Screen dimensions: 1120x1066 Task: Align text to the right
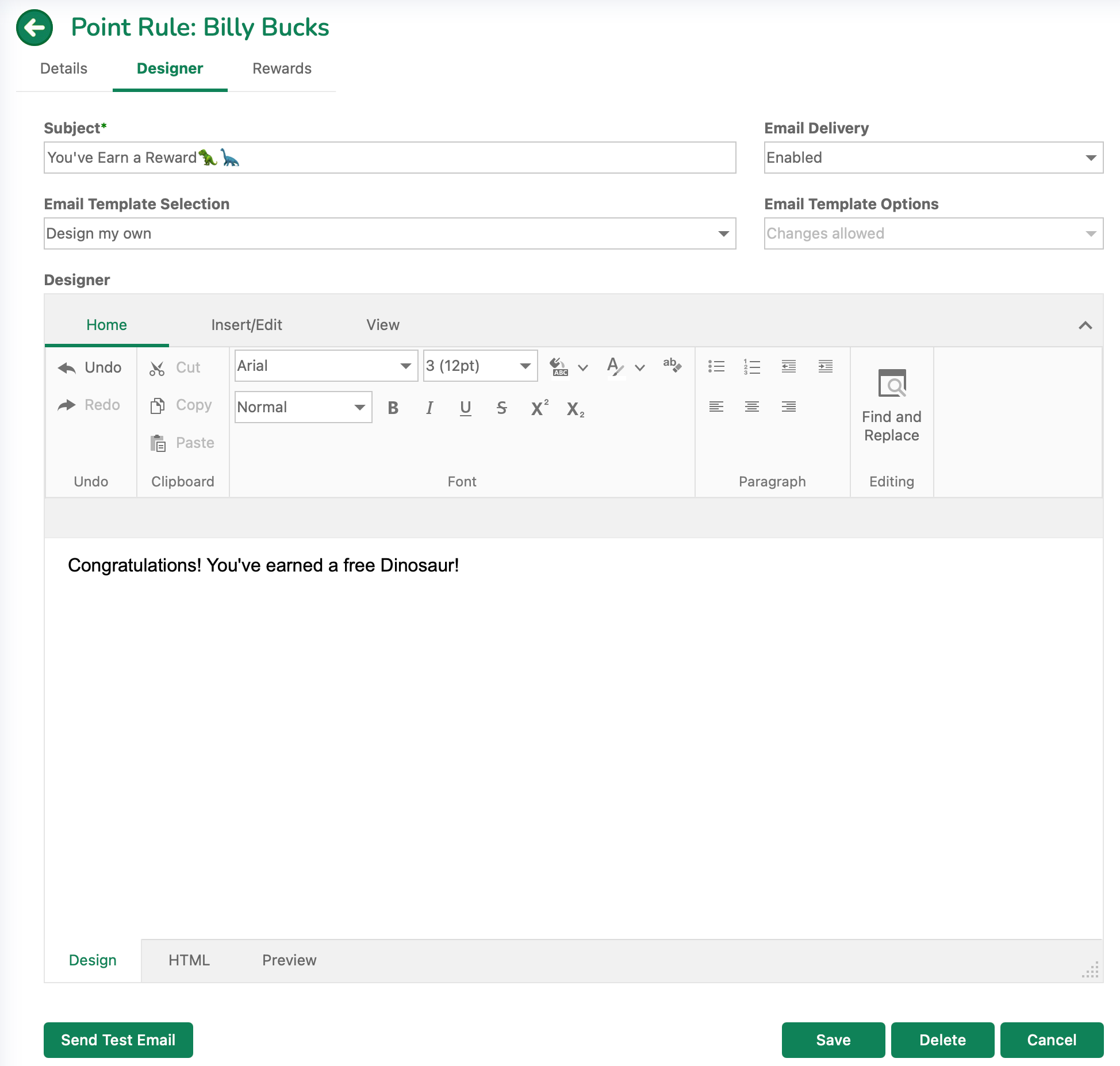pos(789,407)
